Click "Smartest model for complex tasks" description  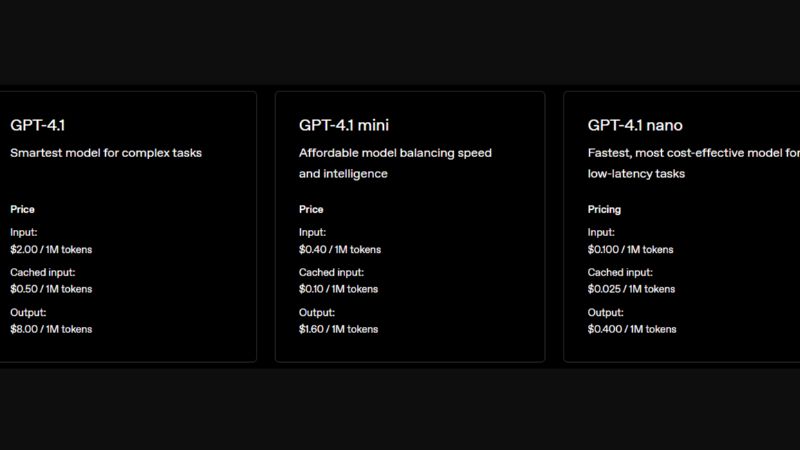106,153
